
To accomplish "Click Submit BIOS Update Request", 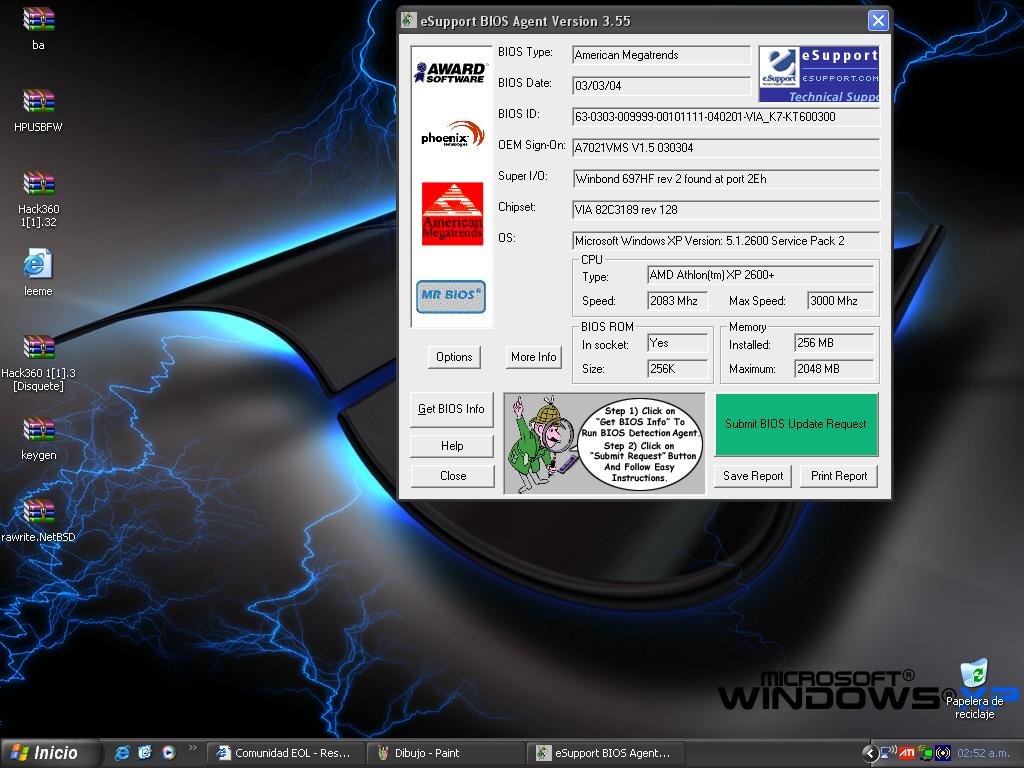I will click(x=796, y=424).
